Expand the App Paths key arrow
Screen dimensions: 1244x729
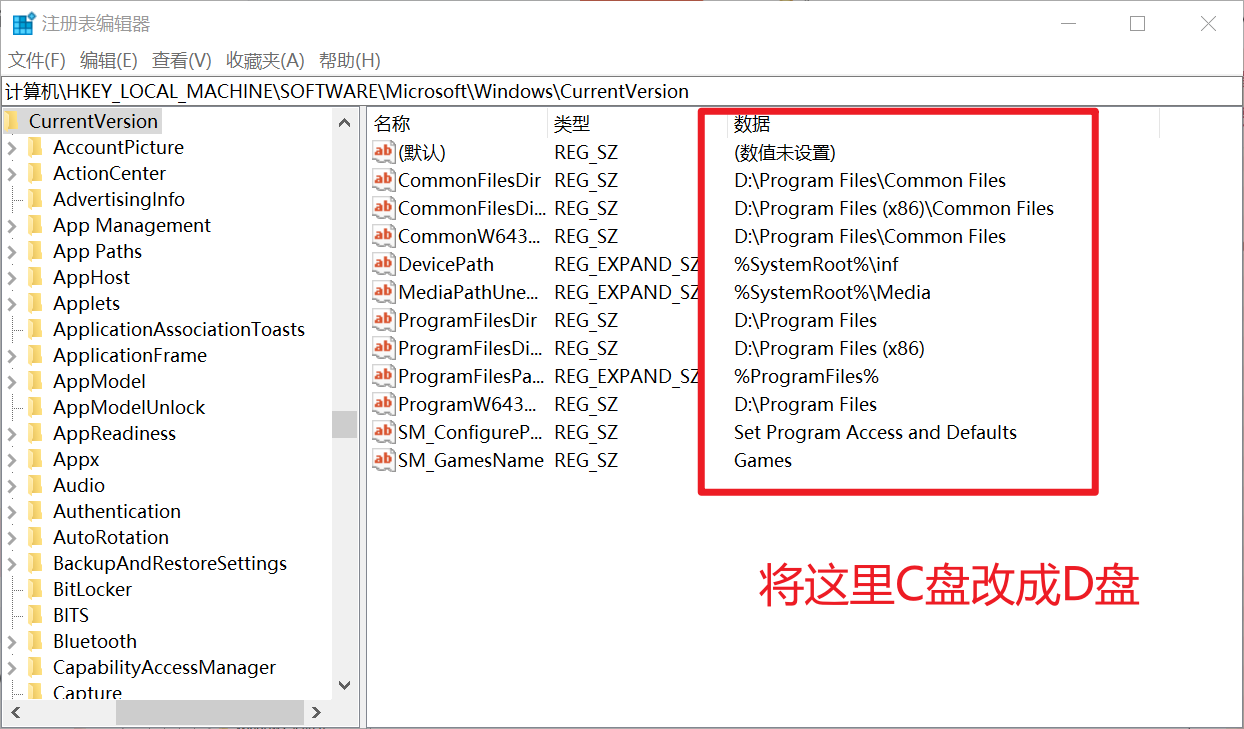12,252
